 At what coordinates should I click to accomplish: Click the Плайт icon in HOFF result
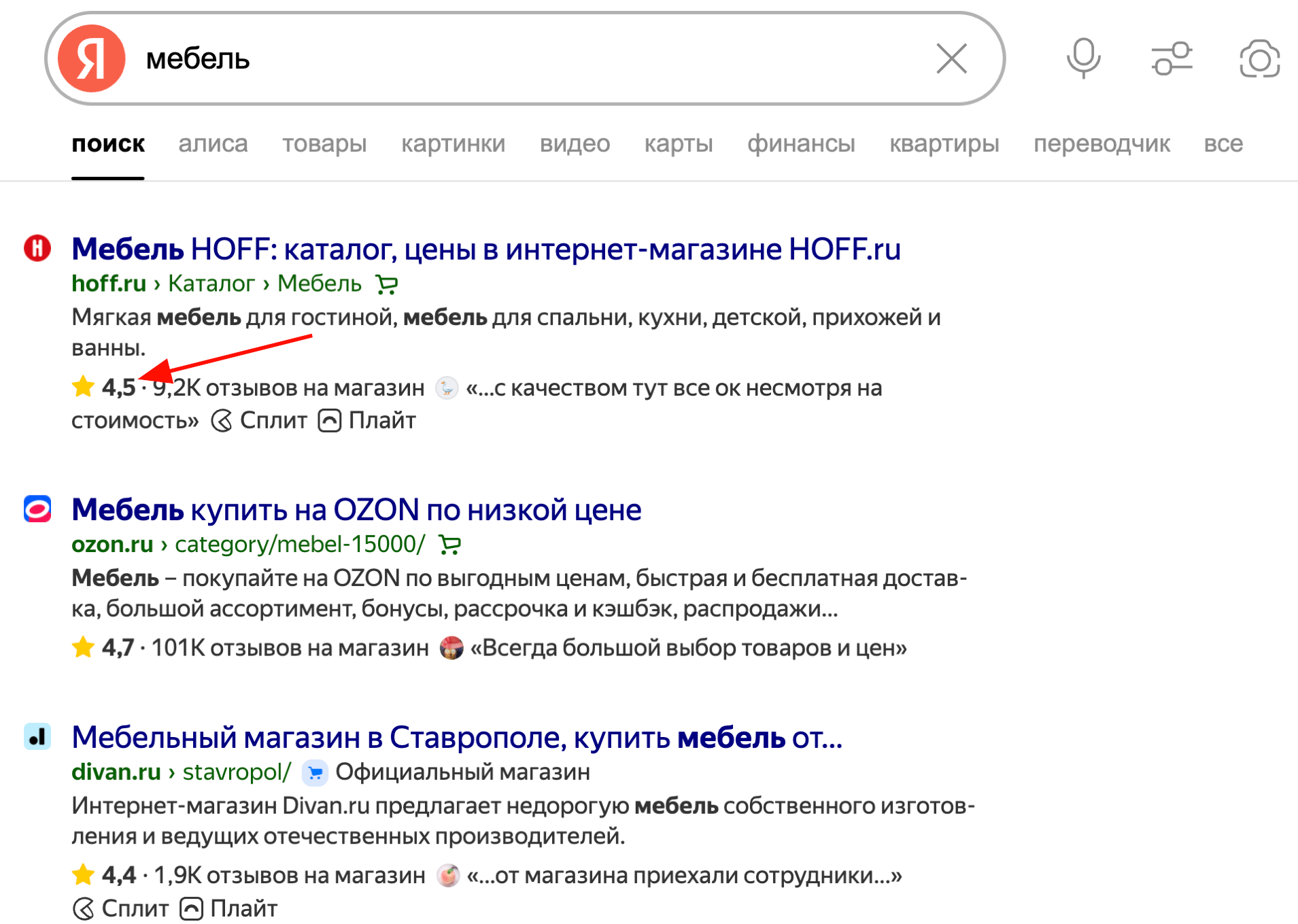pos(330,421)
